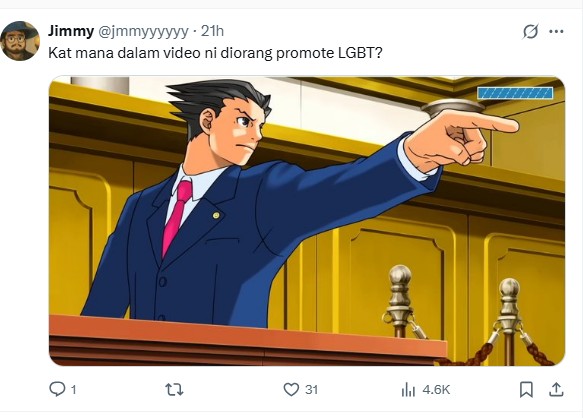Click the blue striped gauge in the image
This screenshot has height=418, width=583.
515,93
